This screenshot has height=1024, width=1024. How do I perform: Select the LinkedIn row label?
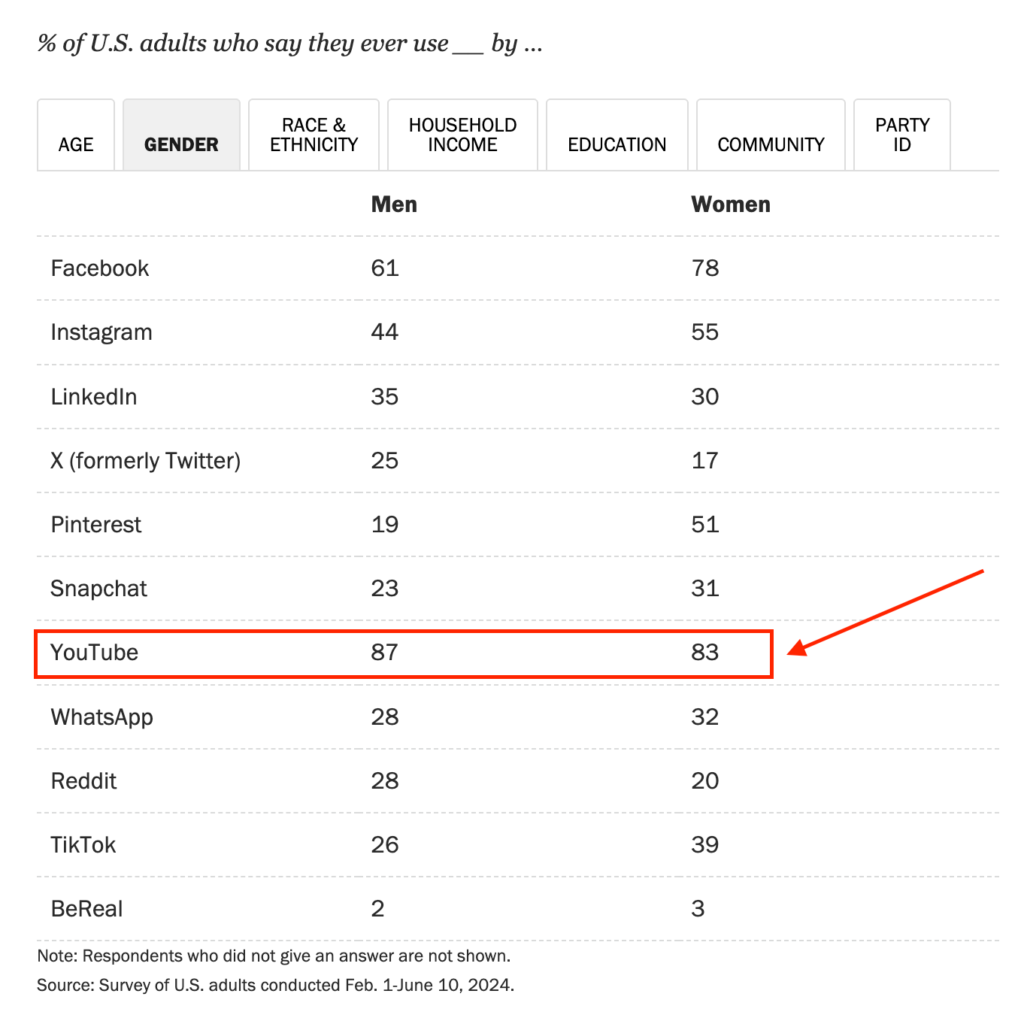click(94, 397)
